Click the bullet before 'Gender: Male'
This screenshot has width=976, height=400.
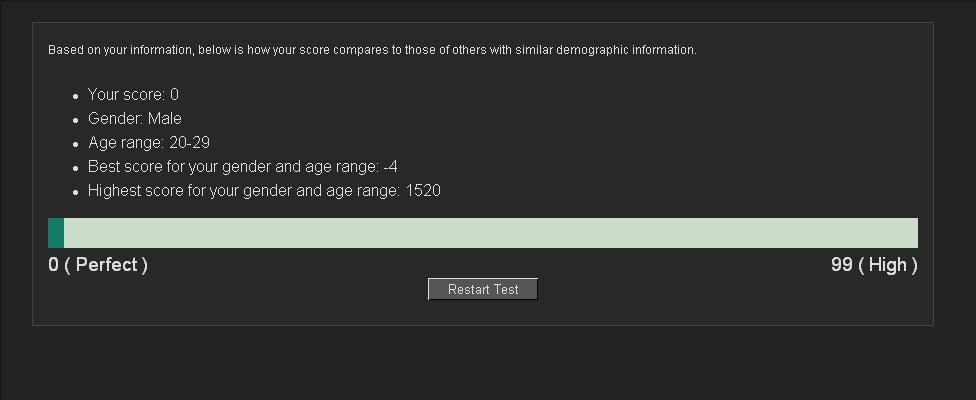(76, 120)
